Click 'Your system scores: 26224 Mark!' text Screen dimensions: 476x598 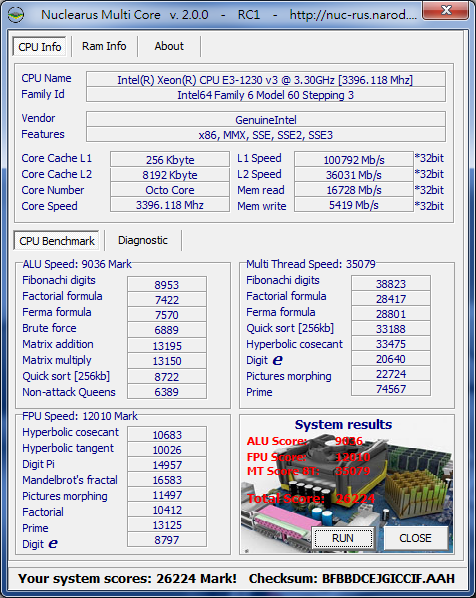click(x=127, y=578)
